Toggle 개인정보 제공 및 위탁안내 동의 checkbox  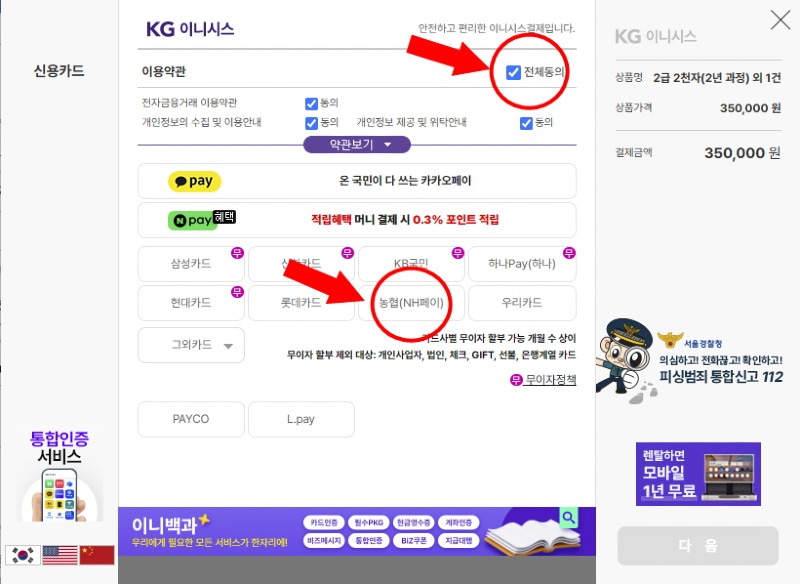[x=526, y=123]
